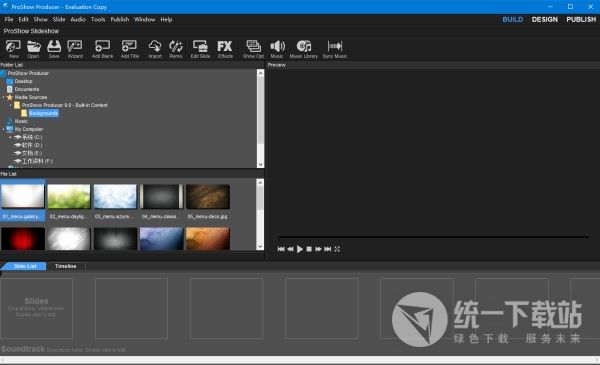This screenshot has width=600, height=365.
Task: Open the Edit Slide tool
Action: (x=201, y=49)
